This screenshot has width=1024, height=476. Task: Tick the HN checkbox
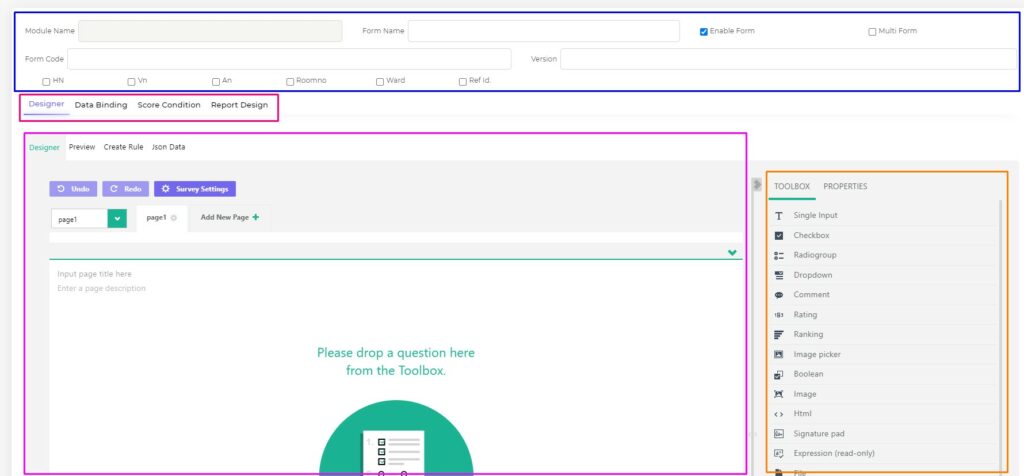click(46, 81)
